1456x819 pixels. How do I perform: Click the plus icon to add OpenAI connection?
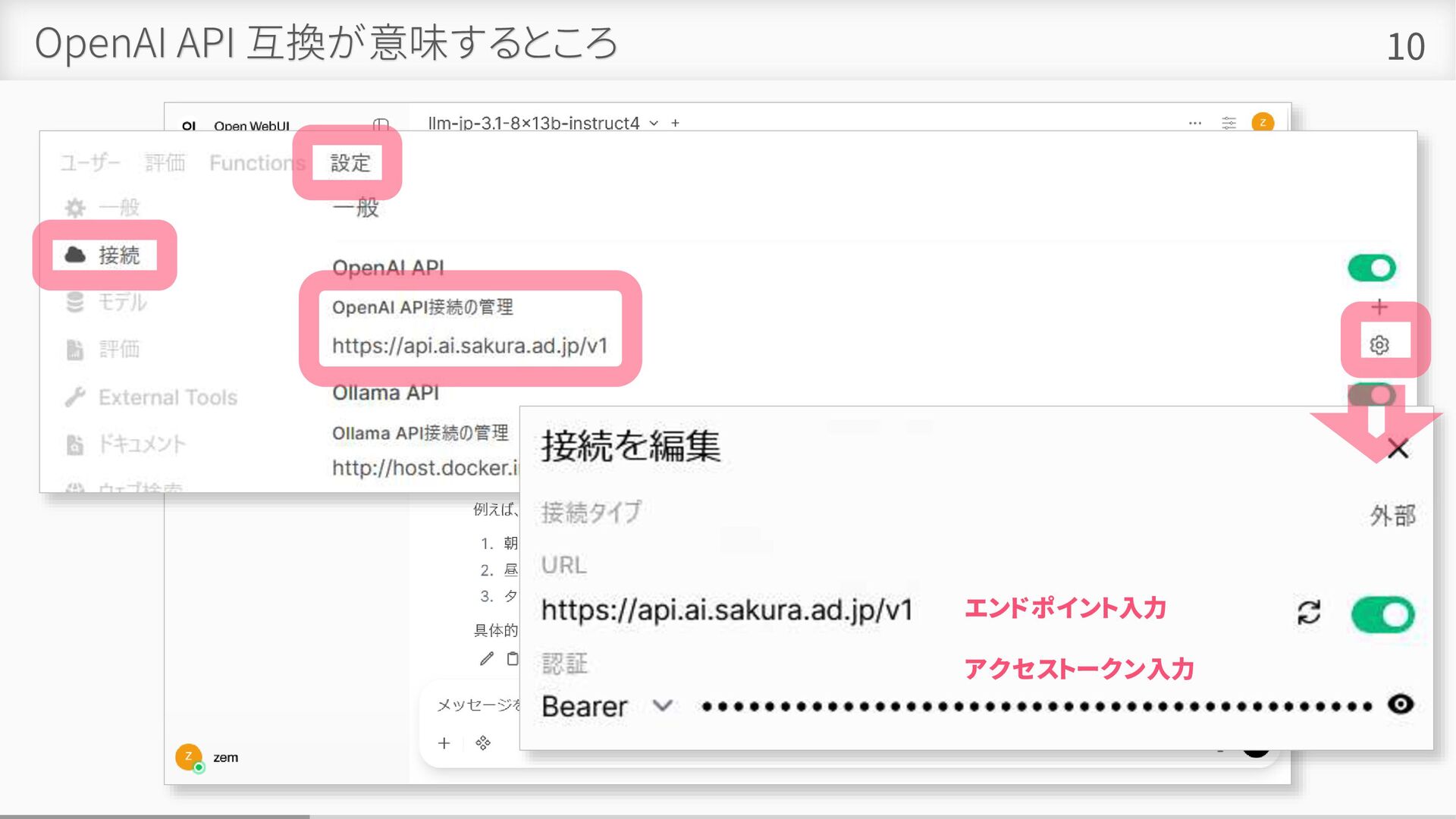coord(1379,307)
